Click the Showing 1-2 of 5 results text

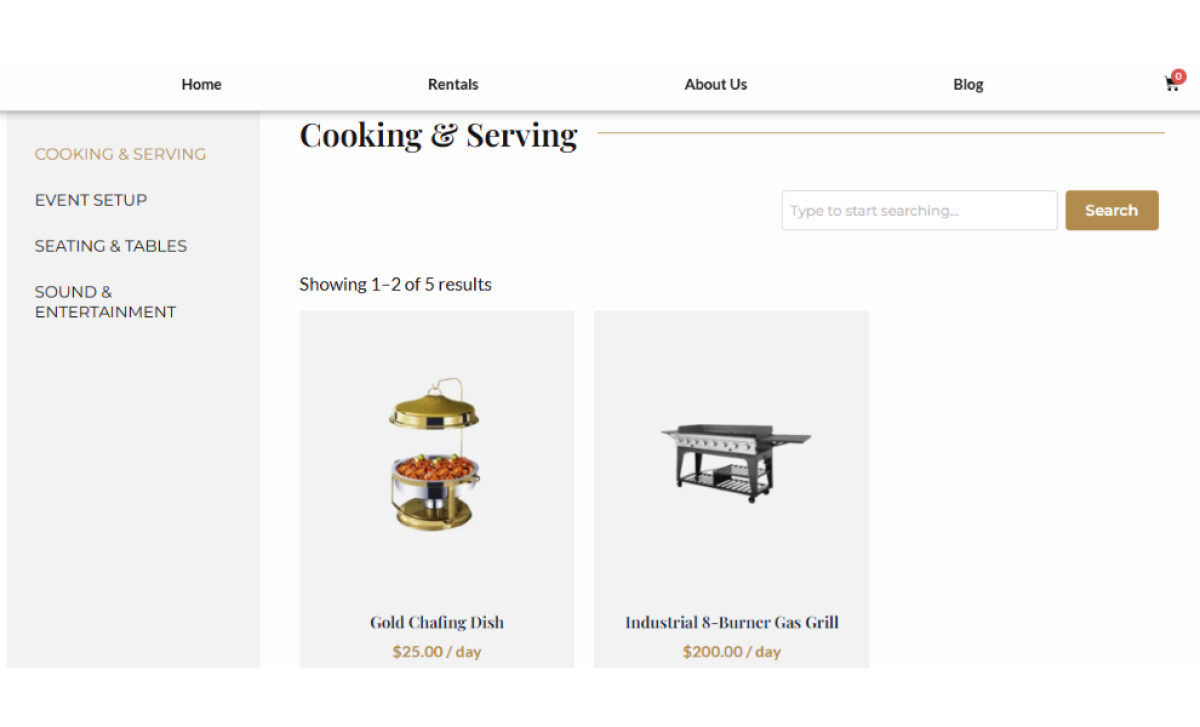395,284
